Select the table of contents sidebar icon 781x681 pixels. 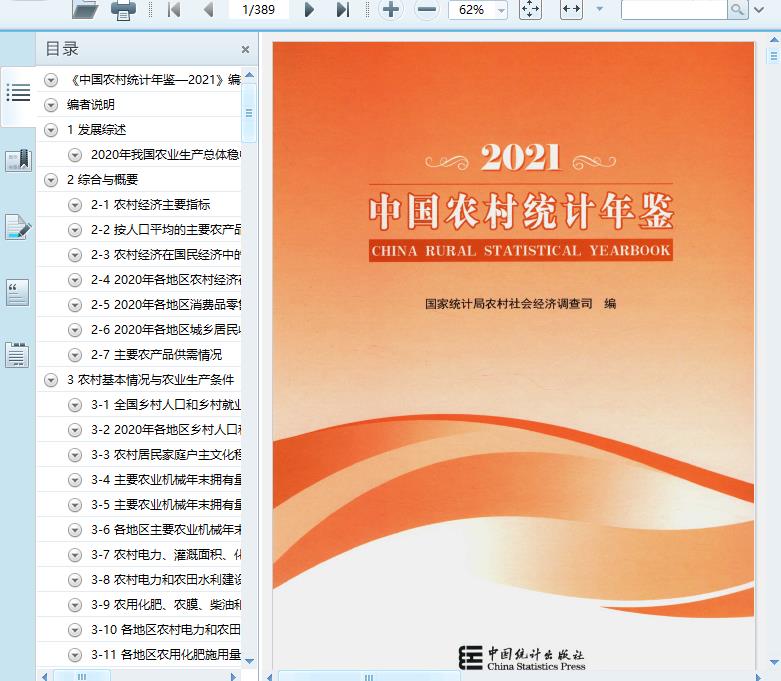(x=18, y=93)
